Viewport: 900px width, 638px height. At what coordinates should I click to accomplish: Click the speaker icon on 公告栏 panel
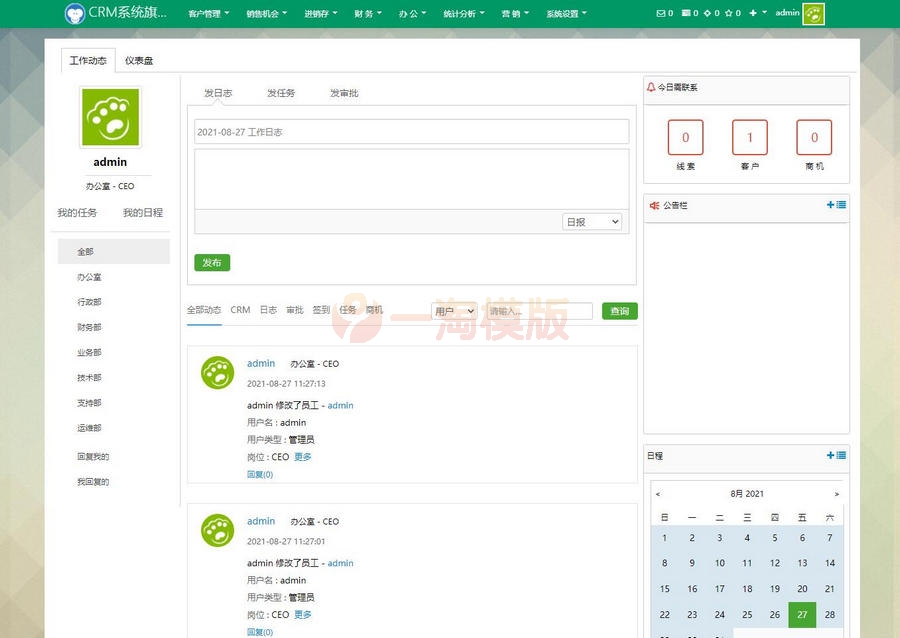tap(655, 205)
